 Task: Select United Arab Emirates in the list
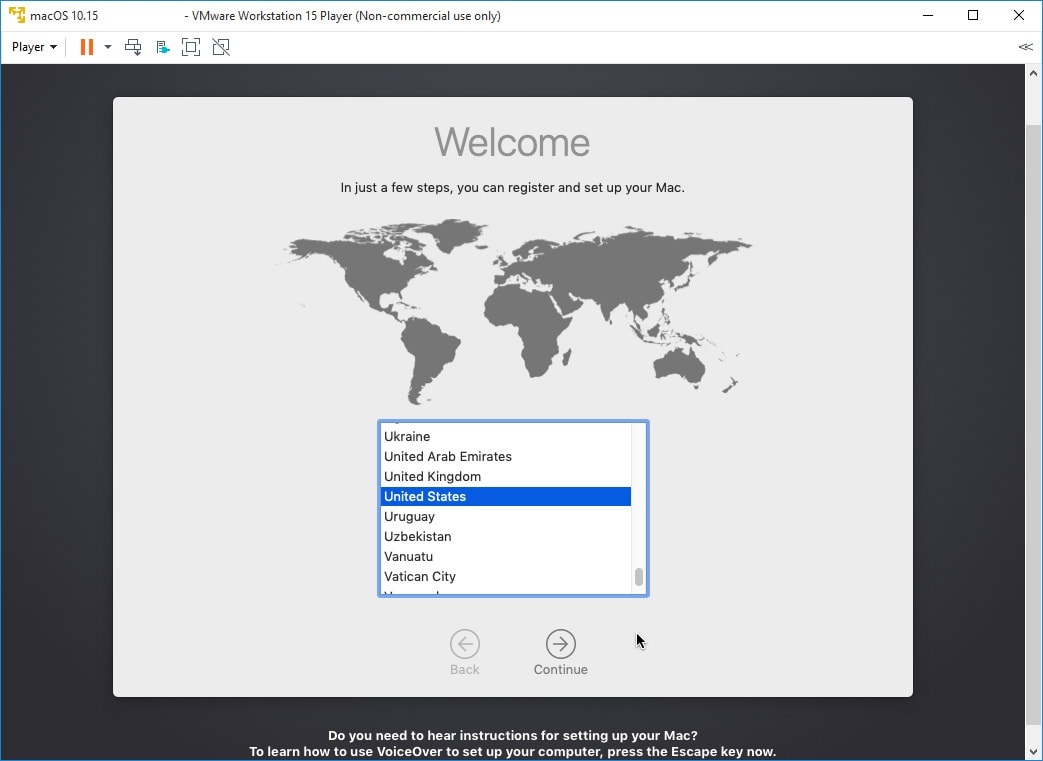pos(447,457)
